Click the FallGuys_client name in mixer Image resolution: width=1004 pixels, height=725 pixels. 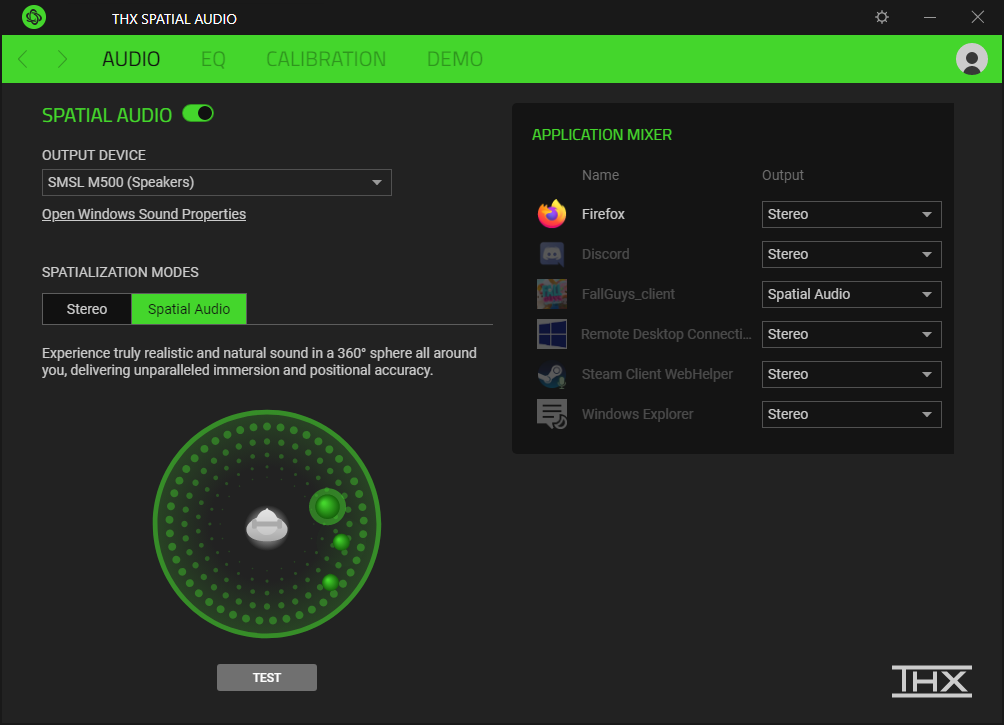(x=628, y=294)
